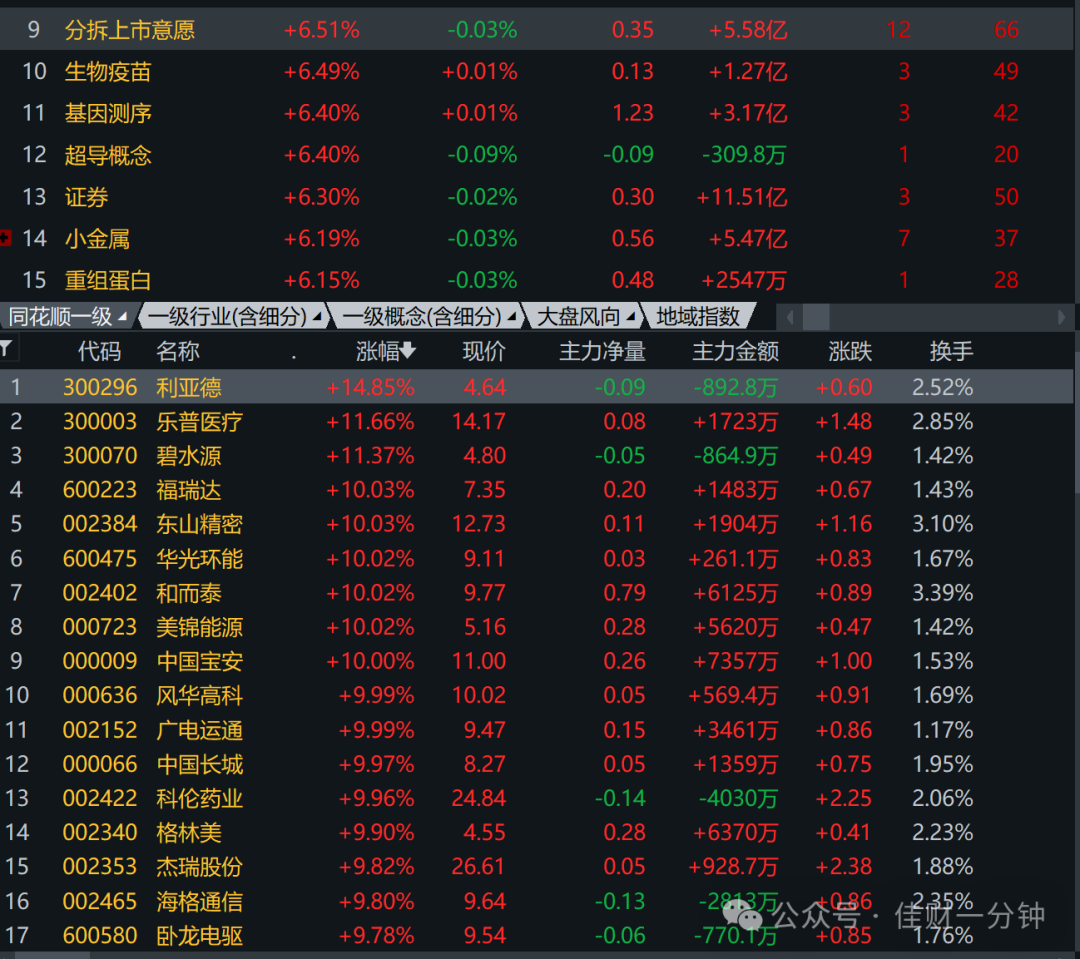Screen dimensions: 1080x959
Task: Click the 涨幅 sort descending arrow
Action: click(408, 351)
